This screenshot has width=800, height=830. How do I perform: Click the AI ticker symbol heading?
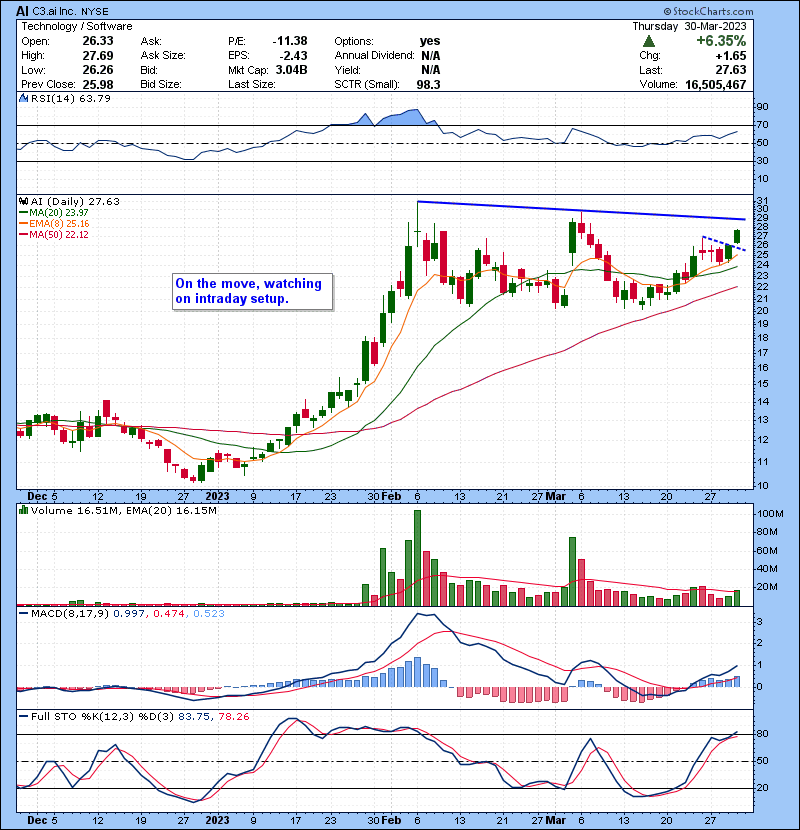(x=22, y=11)
